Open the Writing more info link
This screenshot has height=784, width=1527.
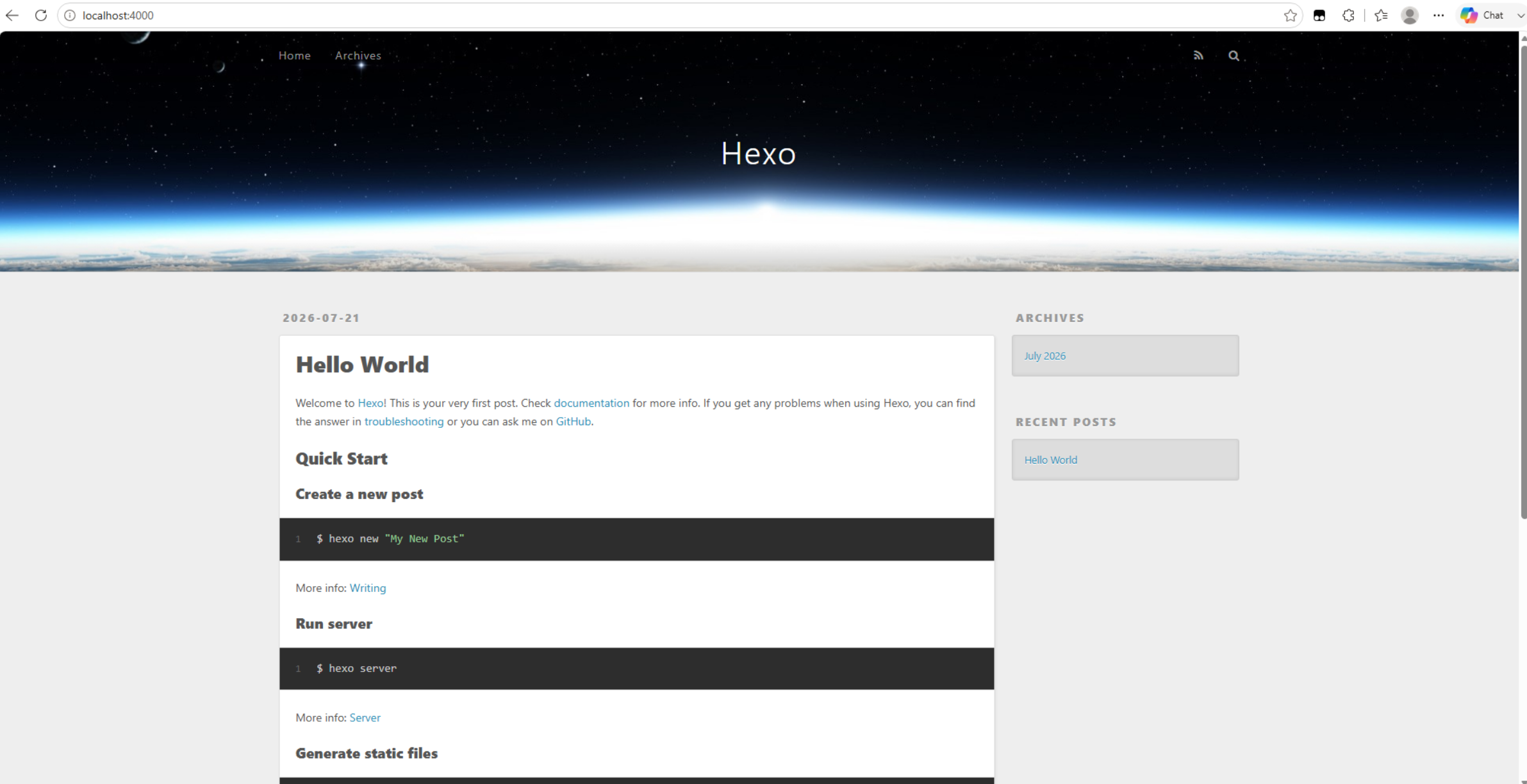pyautogui.click(x=368, y=588)
